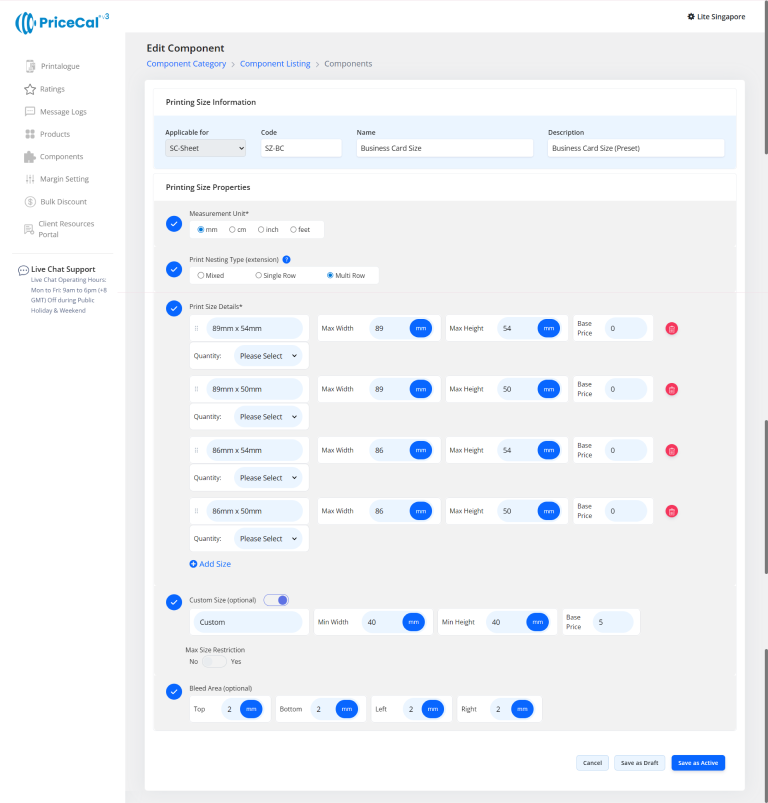Screen dimensions: 768x803
Task: Click the Products grid icon
Action: coord(30,134)
